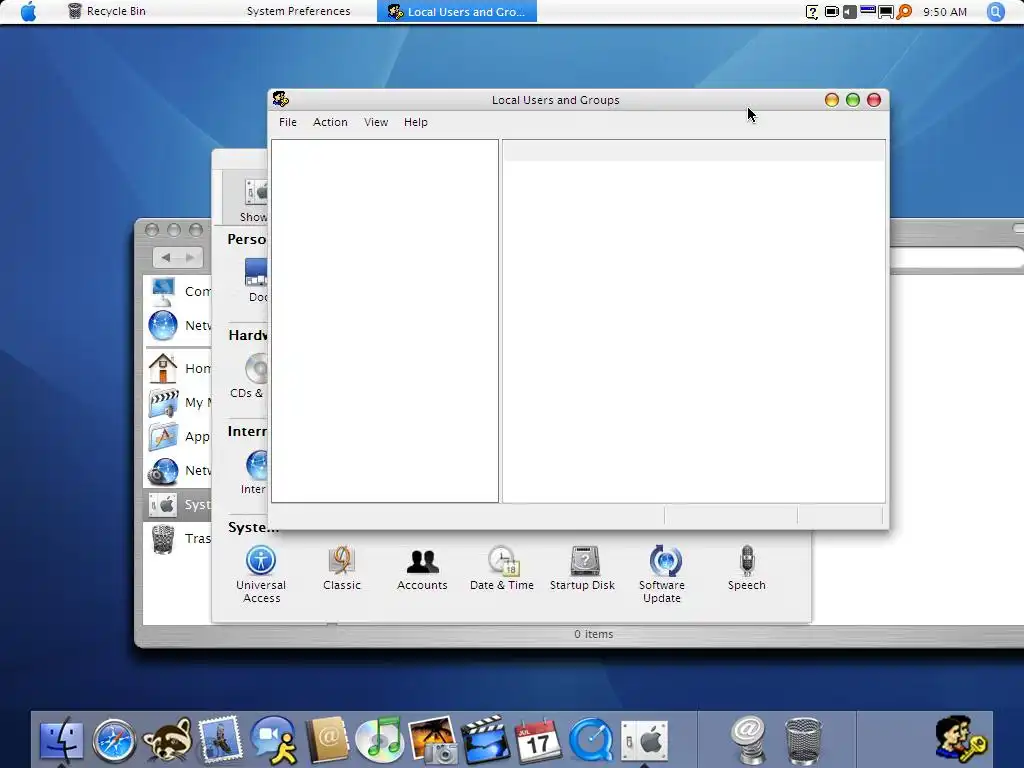Click the right pane column header bar
The height and width of the screenshot is (768, 1024).
pyautogui.click(x=694, y=151)
